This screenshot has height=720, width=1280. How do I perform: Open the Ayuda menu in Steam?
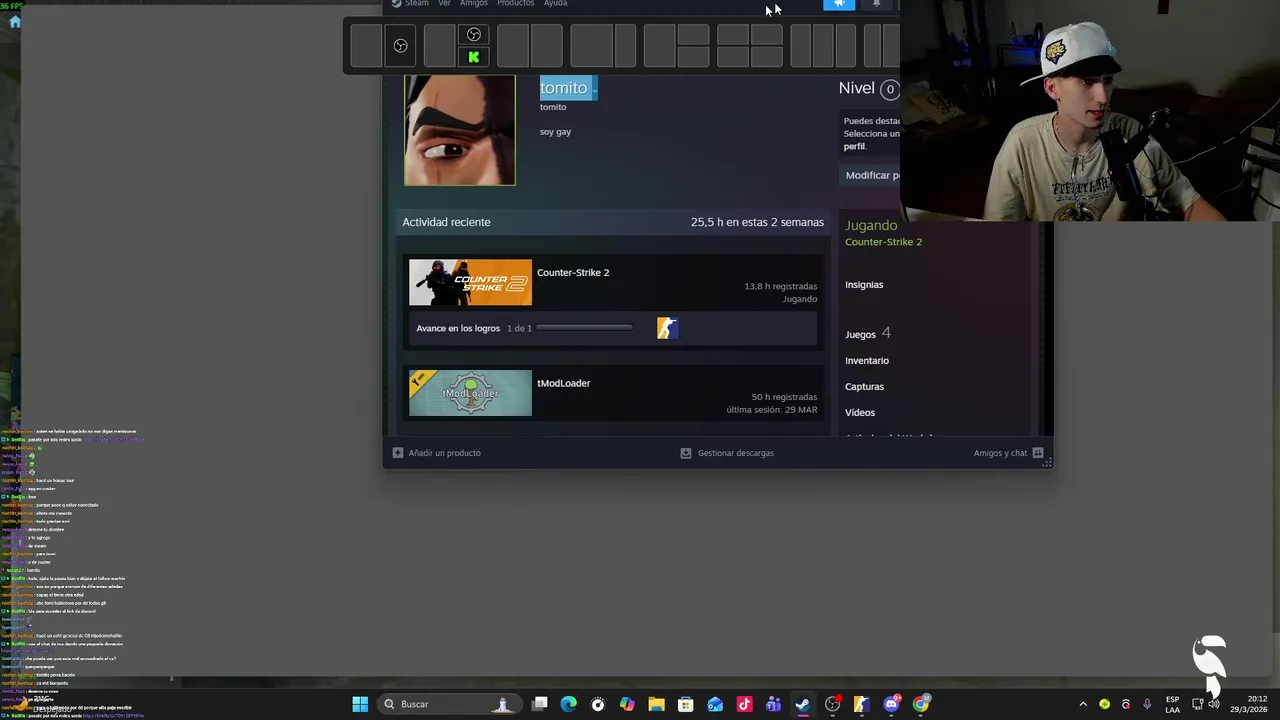pos(555,4)
